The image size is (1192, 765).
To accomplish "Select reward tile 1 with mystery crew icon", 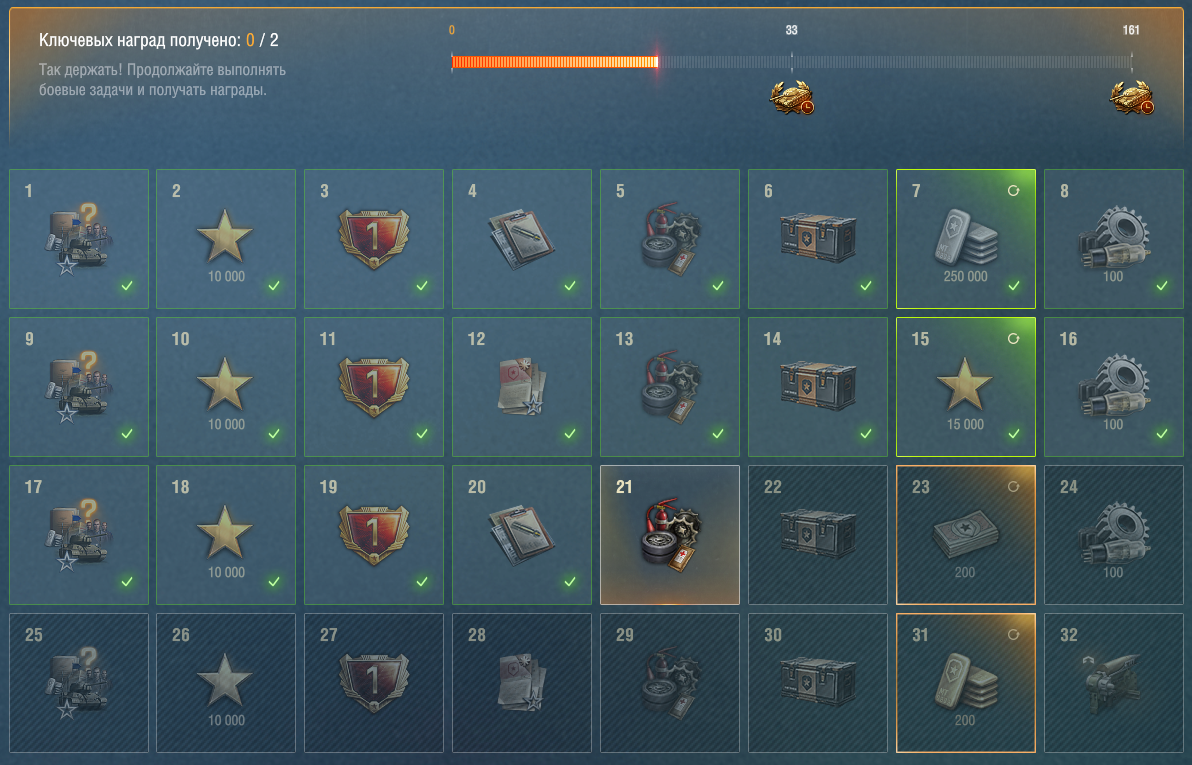I will 79,239.
